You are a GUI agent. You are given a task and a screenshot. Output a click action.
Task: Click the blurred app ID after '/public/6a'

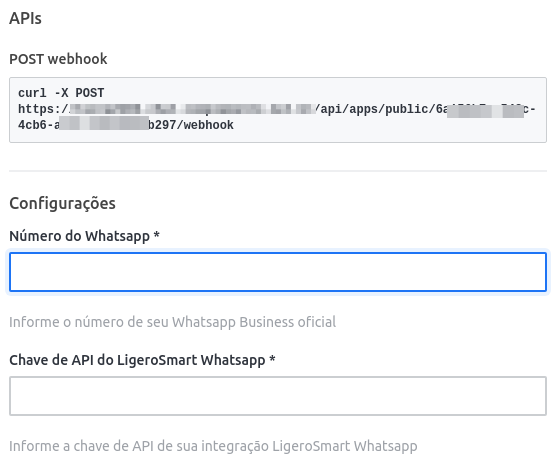click(485, 110)
